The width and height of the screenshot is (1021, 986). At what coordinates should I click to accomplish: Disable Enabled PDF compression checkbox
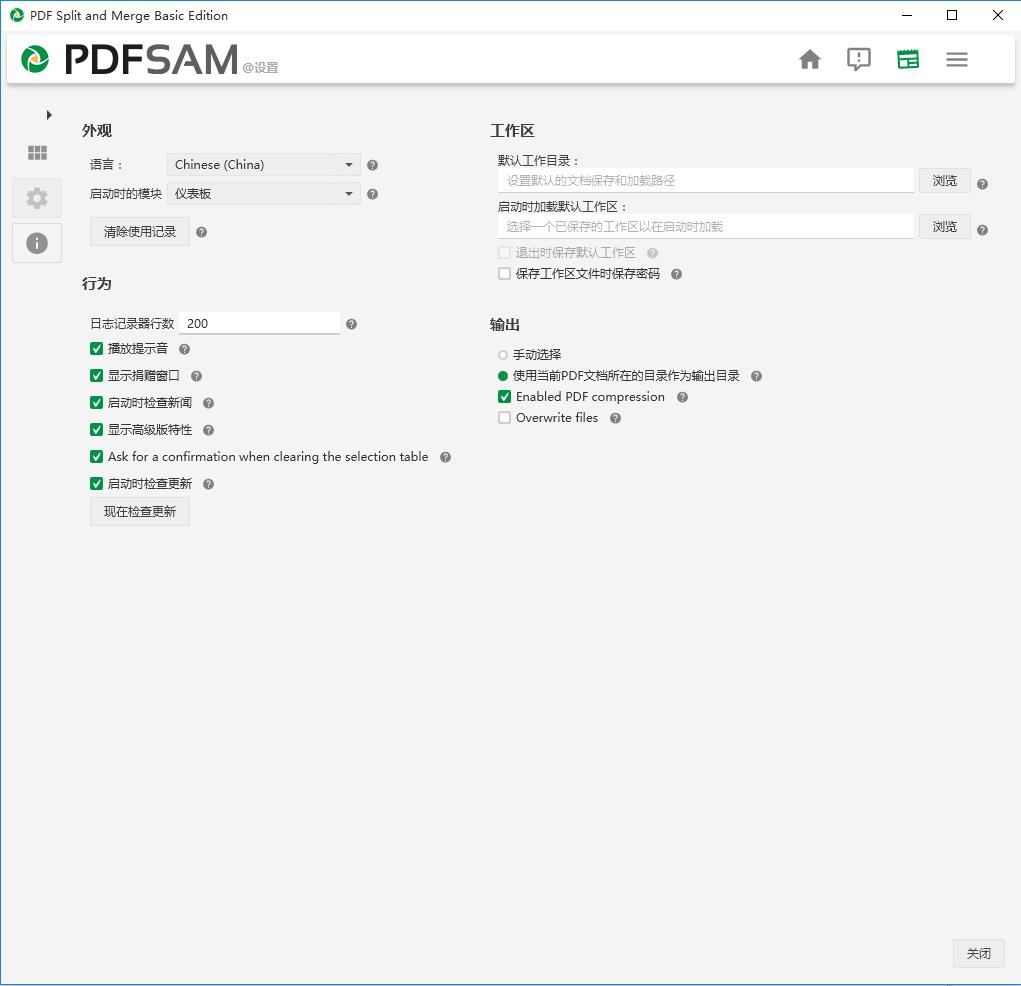tap(504, 397)
